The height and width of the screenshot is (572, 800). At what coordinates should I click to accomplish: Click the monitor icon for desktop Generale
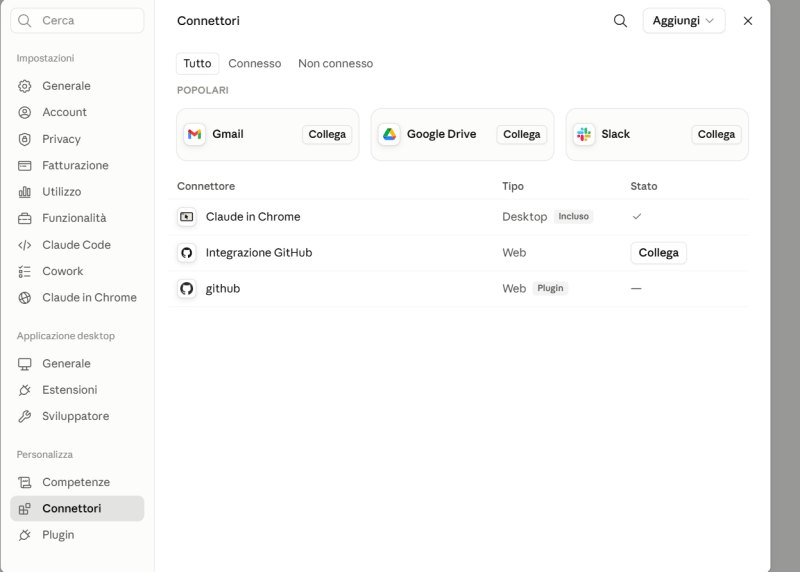click(24, 364)
